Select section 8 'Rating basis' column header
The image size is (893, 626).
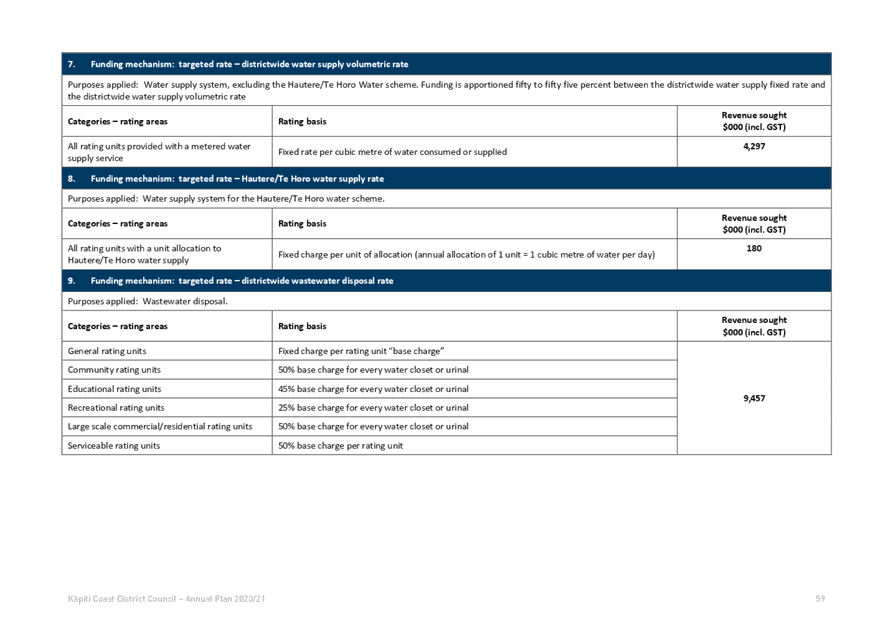[x=474, y=223]
